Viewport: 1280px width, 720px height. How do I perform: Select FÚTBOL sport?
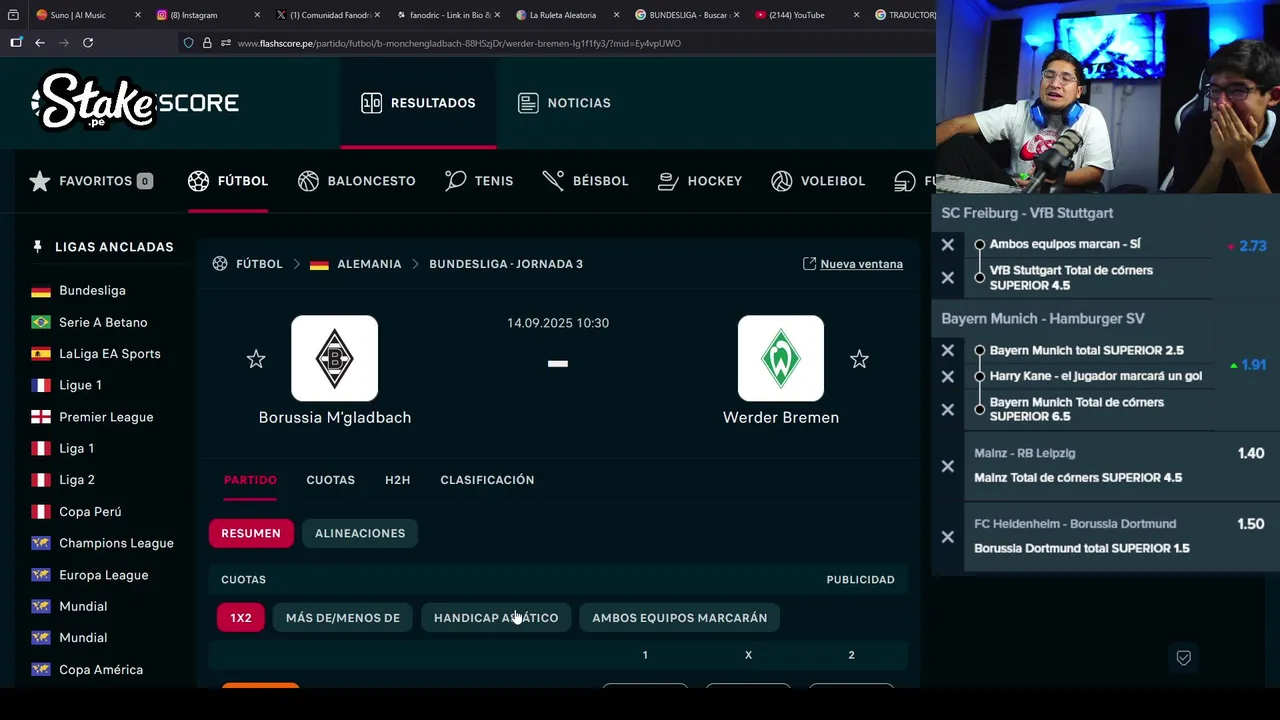[228, 181]
